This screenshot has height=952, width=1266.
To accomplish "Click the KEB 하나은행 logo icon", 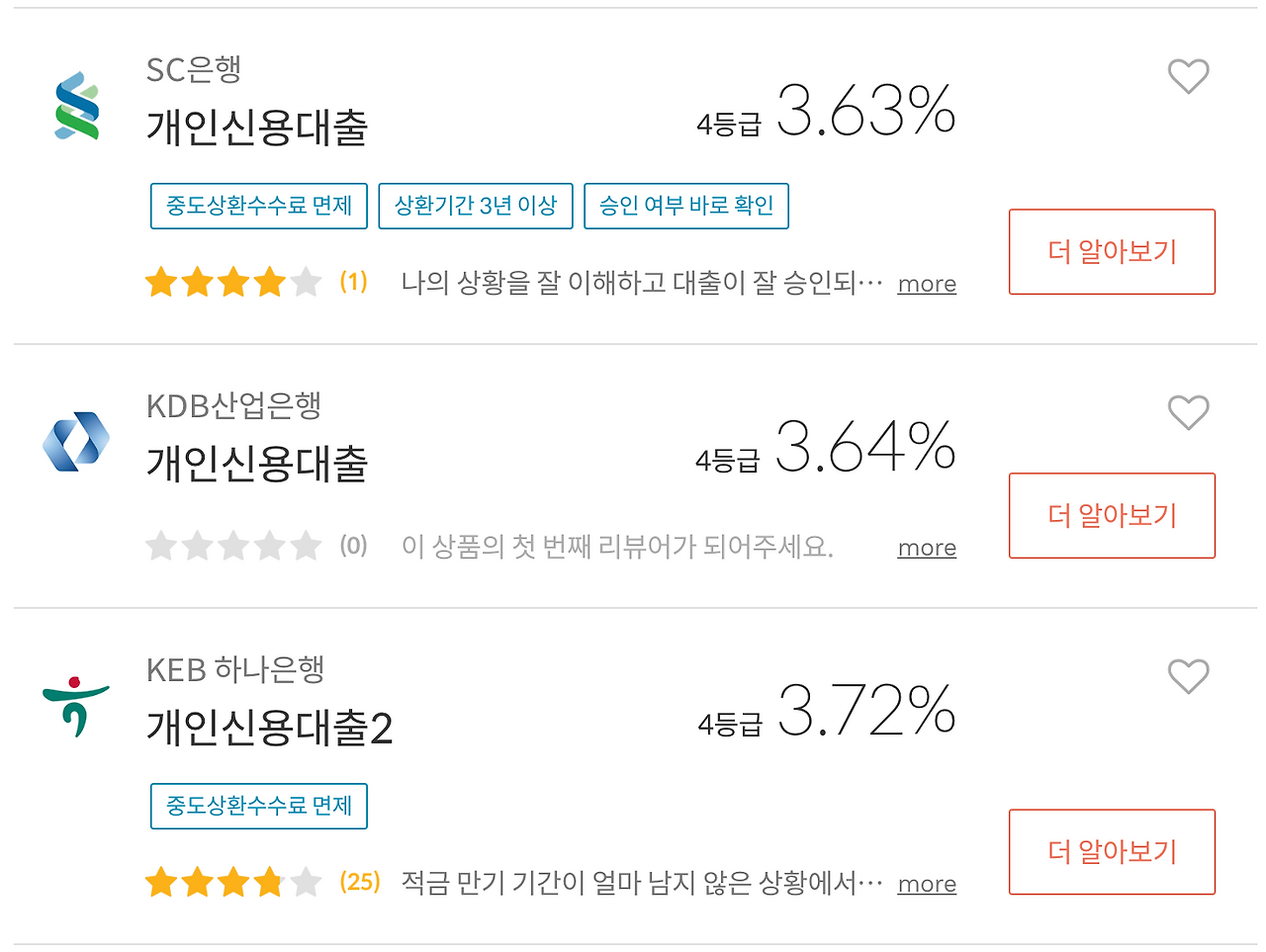I will [x=75, y=706].
